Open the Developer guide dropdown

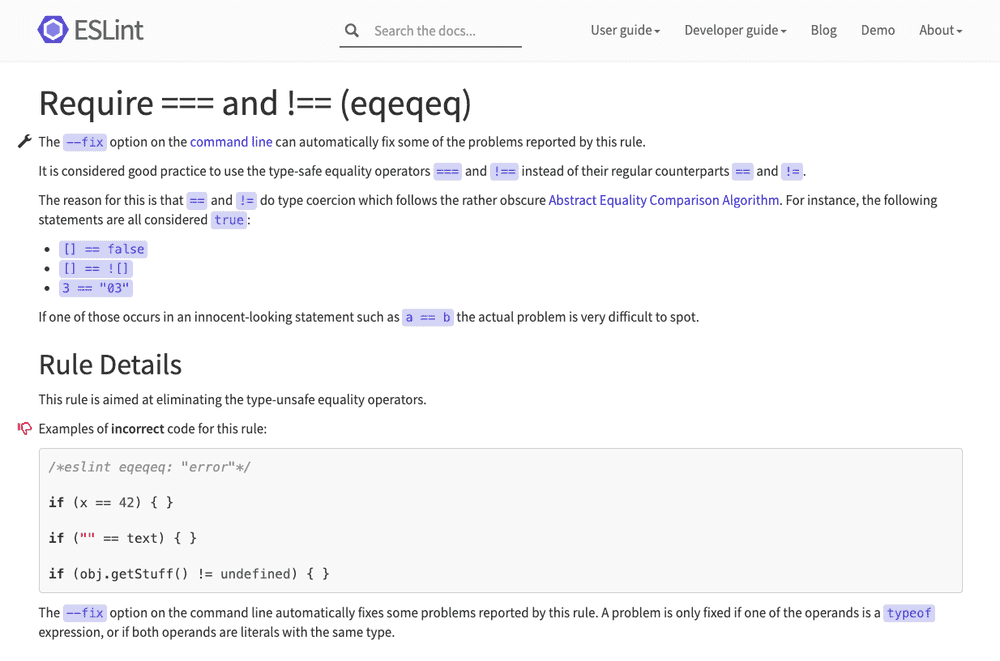click(735, 30)
